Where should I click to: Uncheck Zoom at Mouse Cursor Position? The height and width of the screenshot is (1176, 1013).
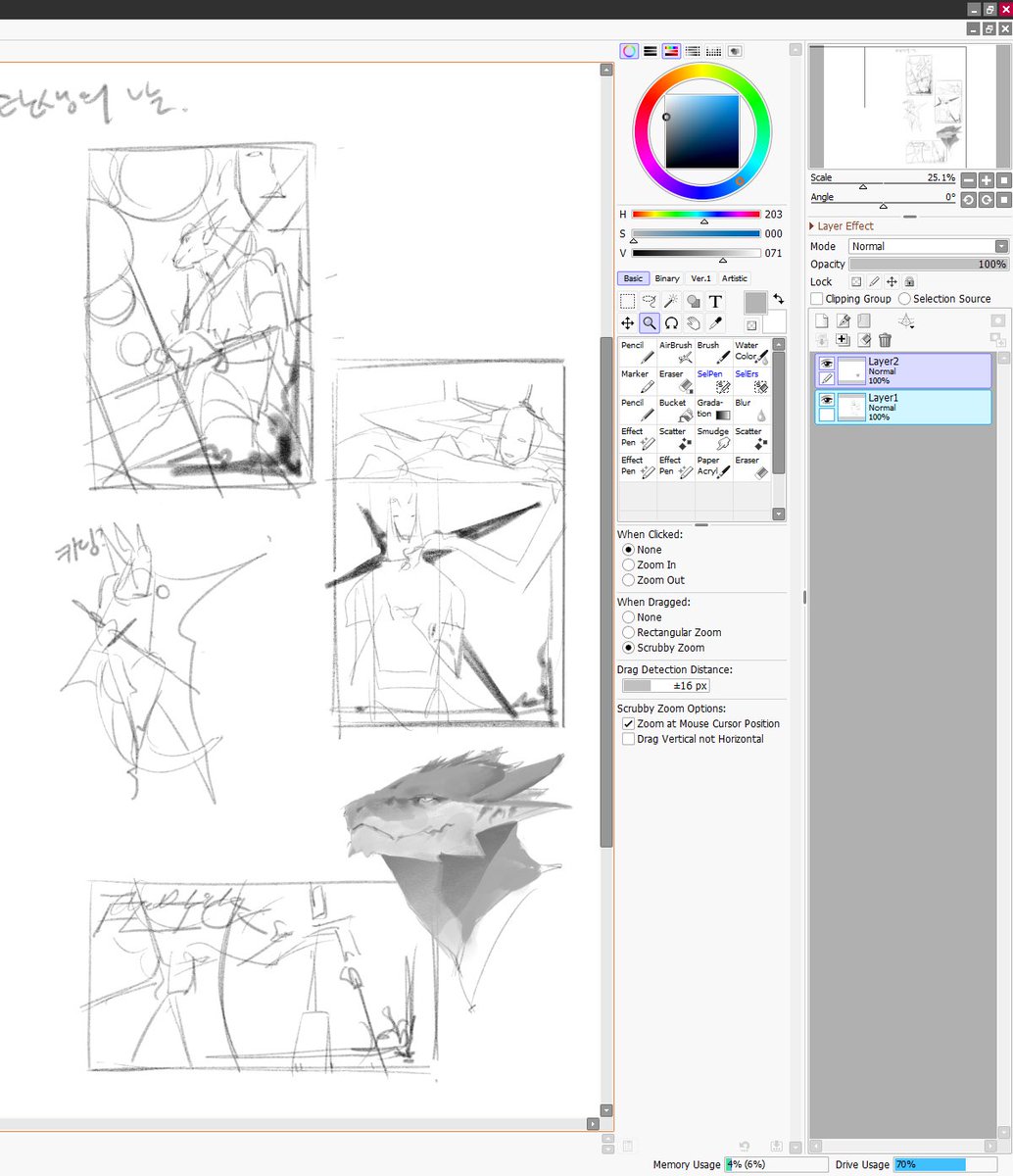pyautogui.click(x=629, y=723)
